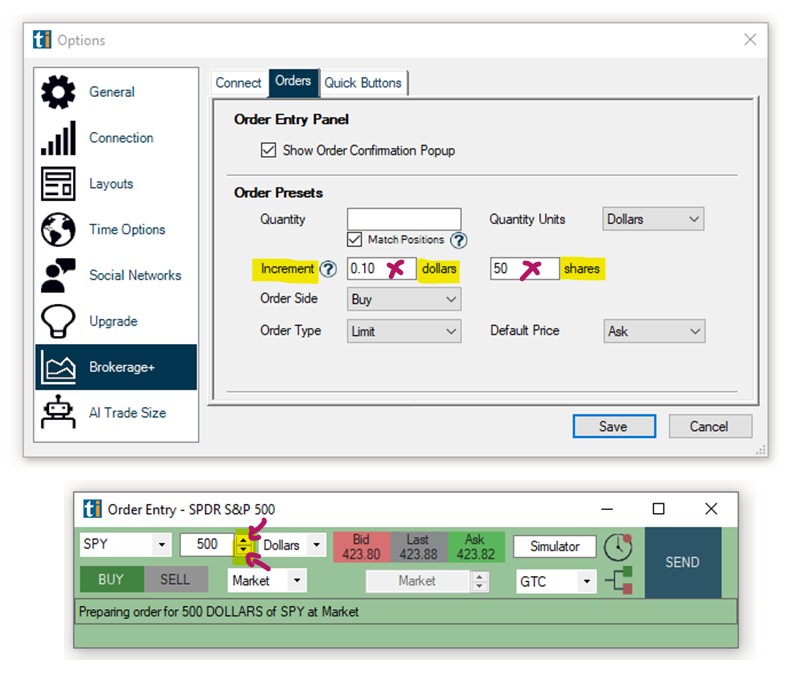The image size is (795, 674).
Task: Open General settings gear icon
Action: click(x=58, y=92)
